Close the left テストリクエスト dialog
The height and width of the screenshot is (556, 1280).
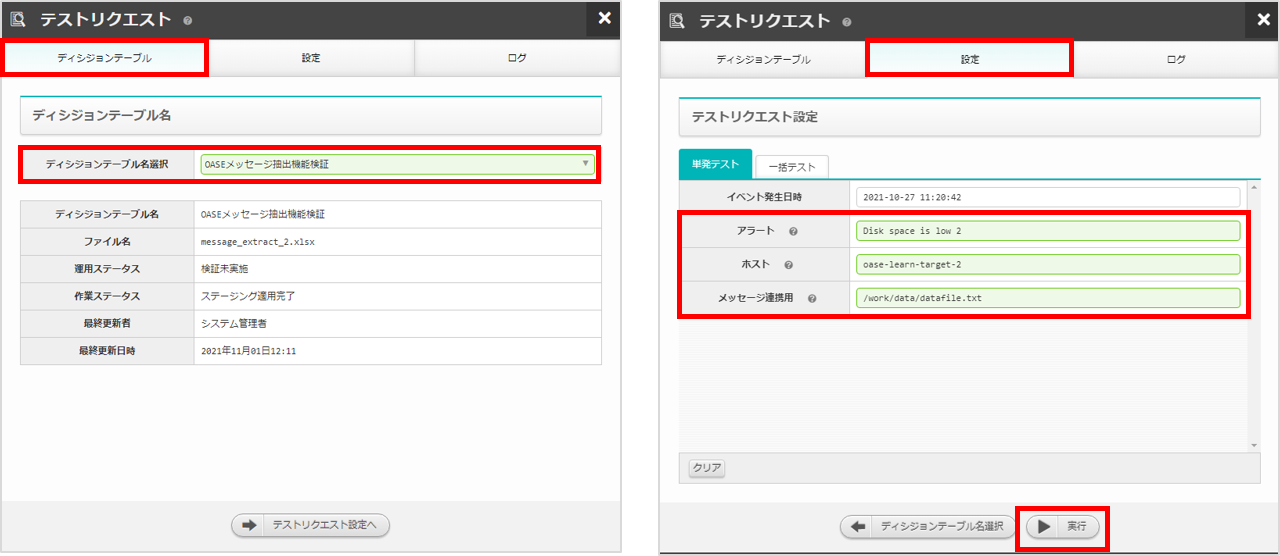(x=604, y=17)
